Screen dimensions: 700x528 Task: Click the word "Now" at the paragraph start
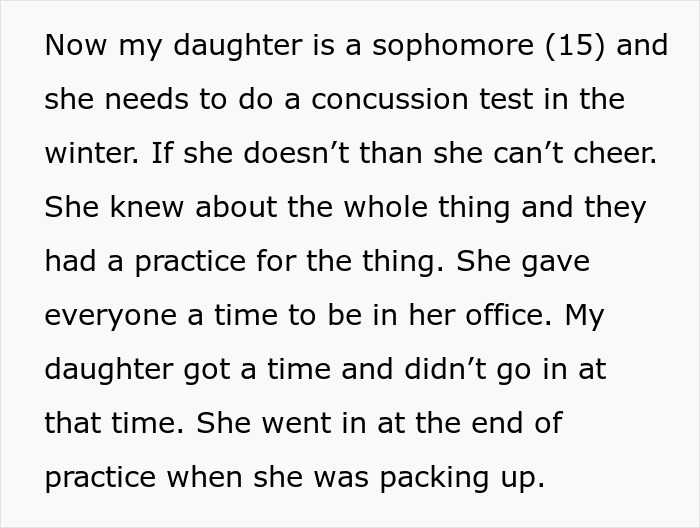(74, 46)
